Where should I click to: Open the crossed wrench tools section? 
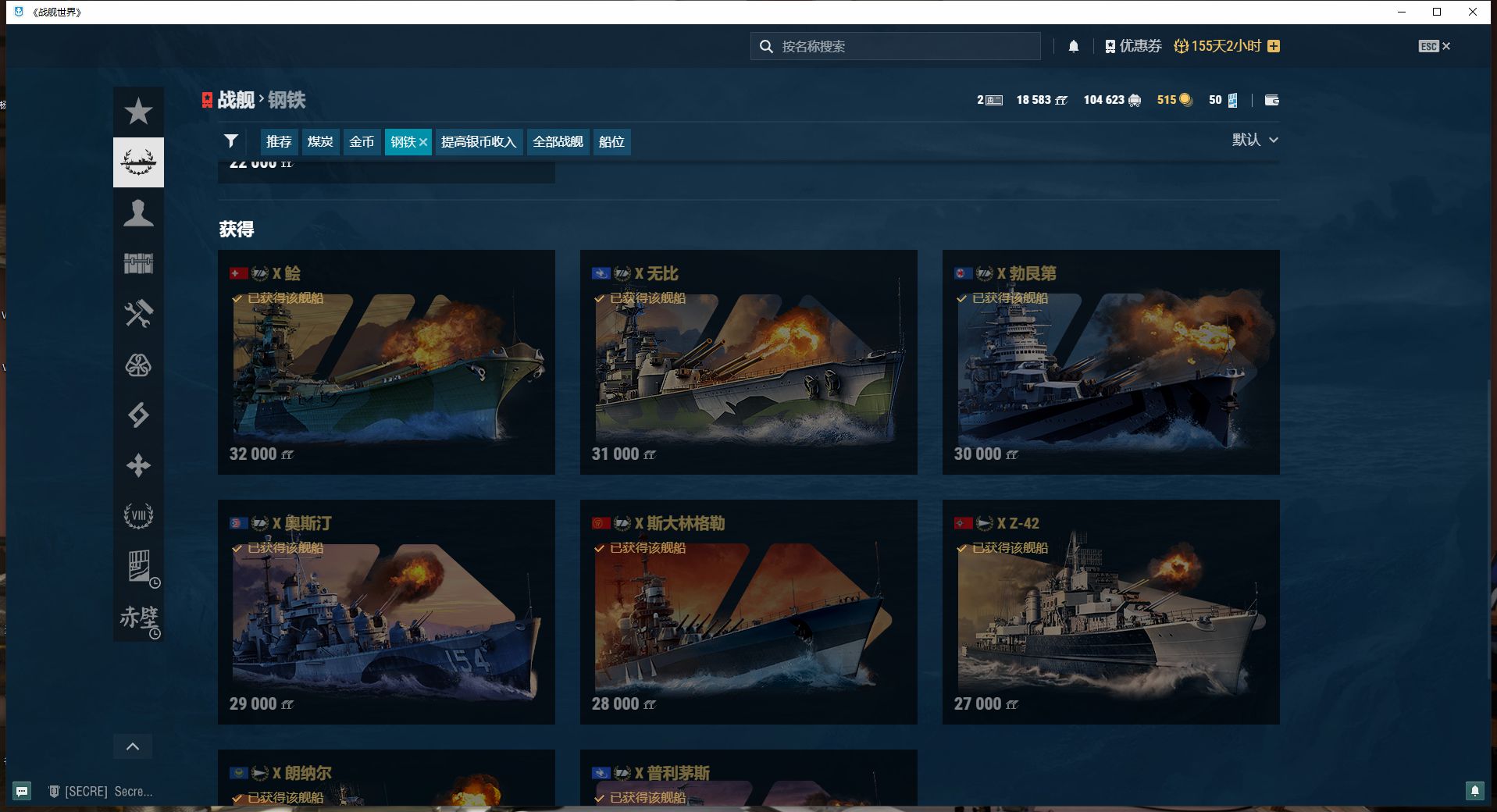(x=138, y=314)
